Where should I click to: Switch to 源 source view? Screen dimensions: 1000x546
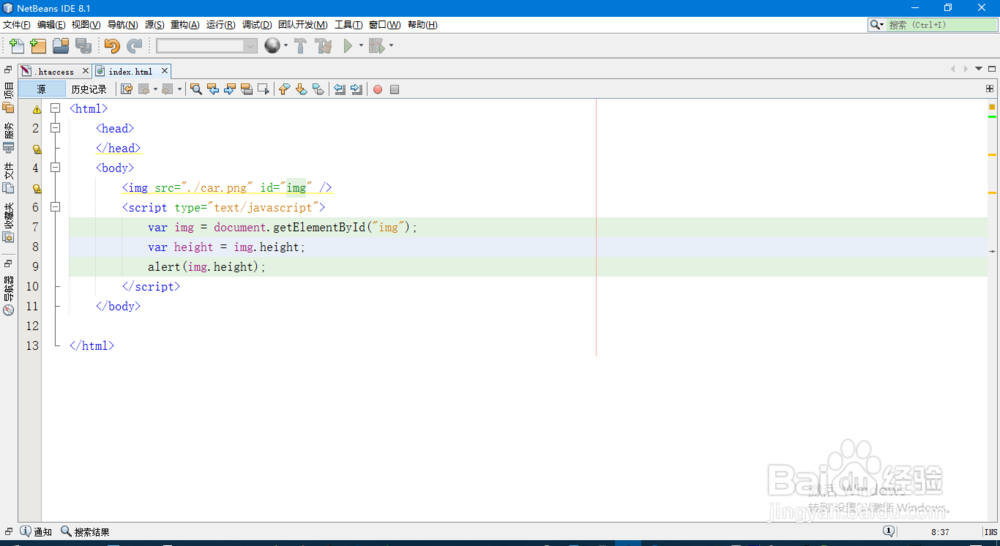(41, 89)
